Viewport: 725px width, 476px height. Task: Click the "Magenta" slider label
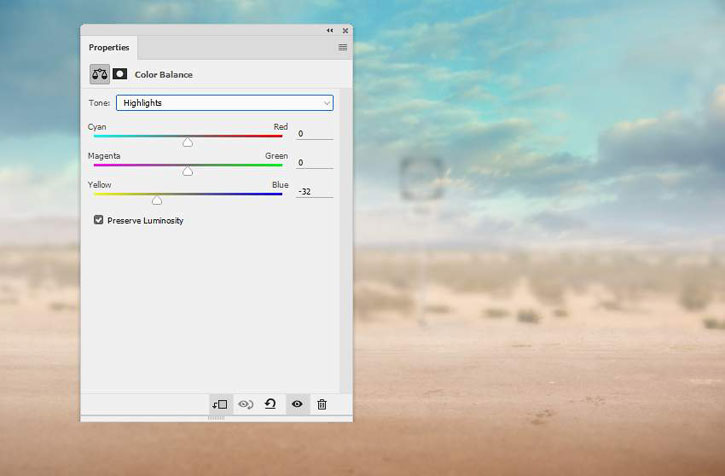click(104, 156)
